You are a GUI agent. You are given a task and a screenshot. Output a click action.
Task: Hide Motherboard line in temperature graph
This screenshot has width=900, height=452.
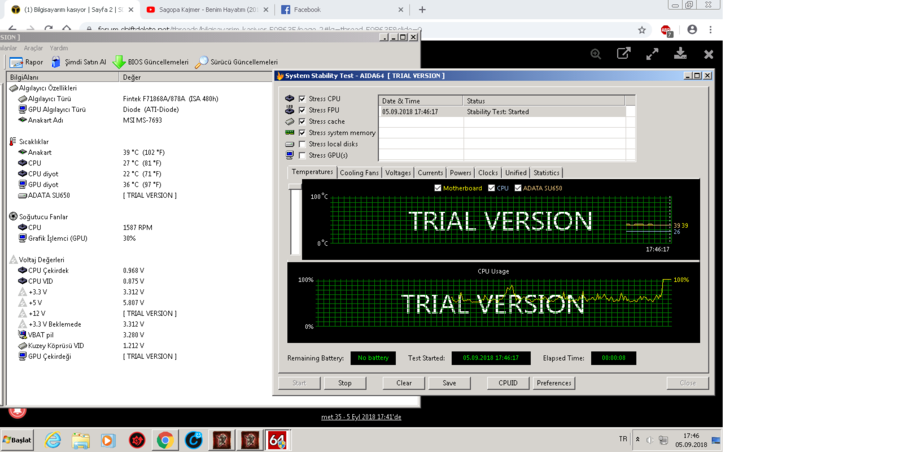point(438,188)
